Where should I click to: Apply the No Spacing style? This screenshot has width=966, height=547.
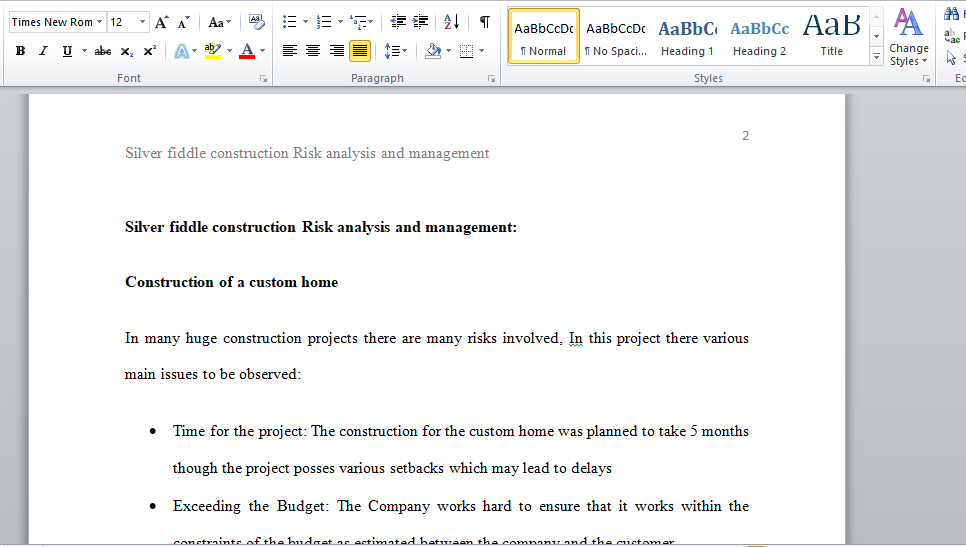coord(616,36)
